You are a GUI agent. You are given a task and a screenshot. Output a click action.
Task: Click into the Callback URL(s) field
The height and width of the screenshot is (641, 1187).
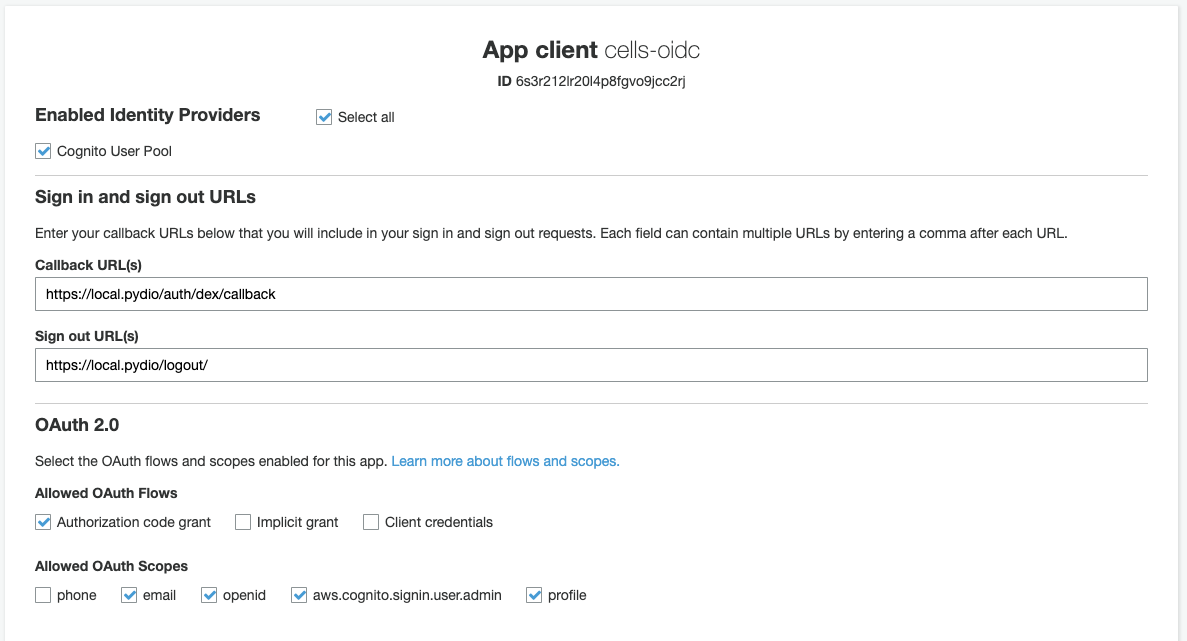591,294
